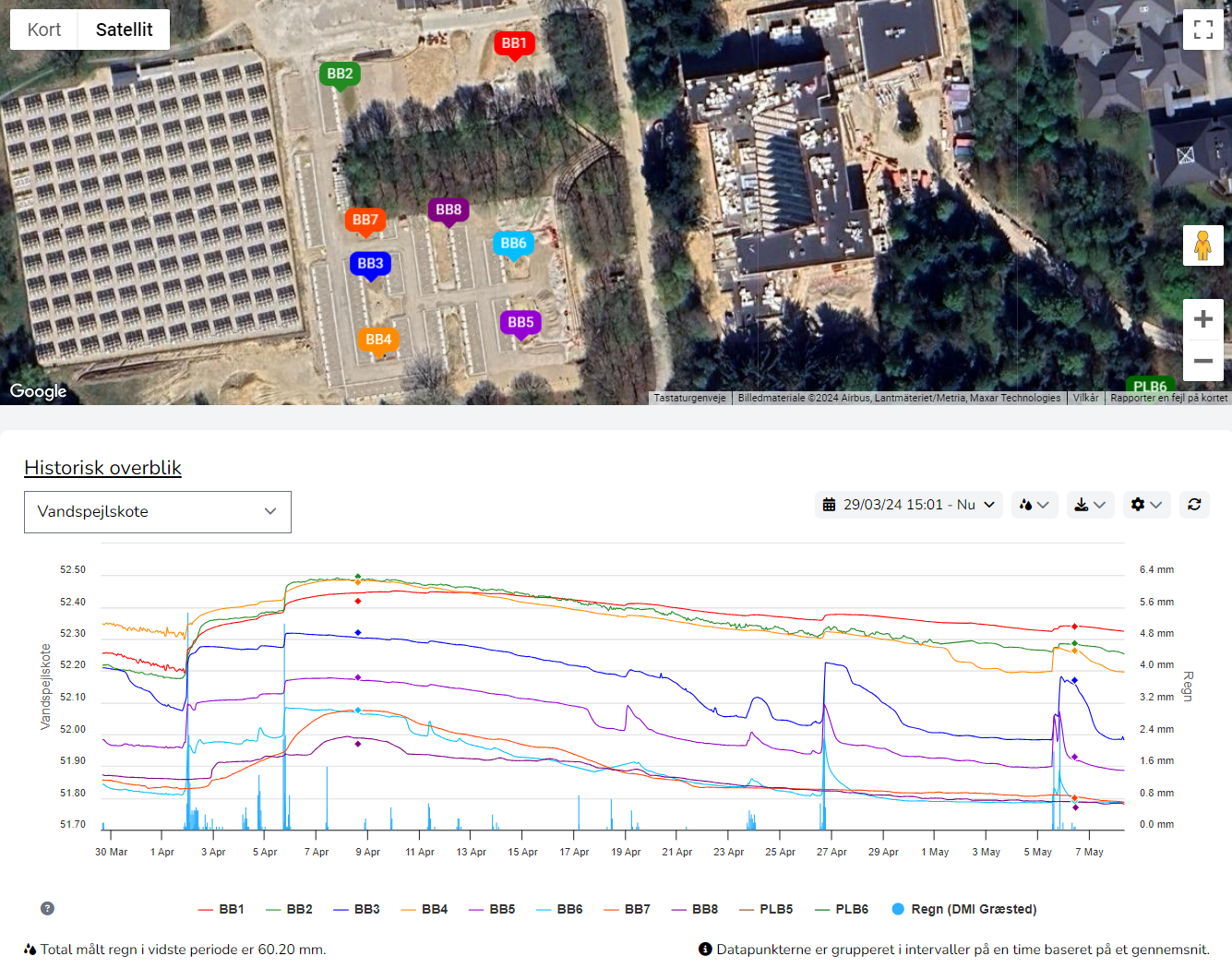The width and height of the screenshot is (1232, 968).
Task: Click the BB2 green map marker
Action: click(x=340, y=75)
